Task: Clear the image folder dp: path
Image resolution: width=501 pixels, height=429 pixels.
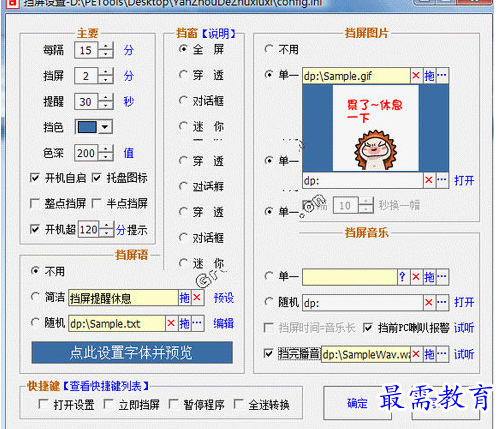Action: click(x=429, y=180)
